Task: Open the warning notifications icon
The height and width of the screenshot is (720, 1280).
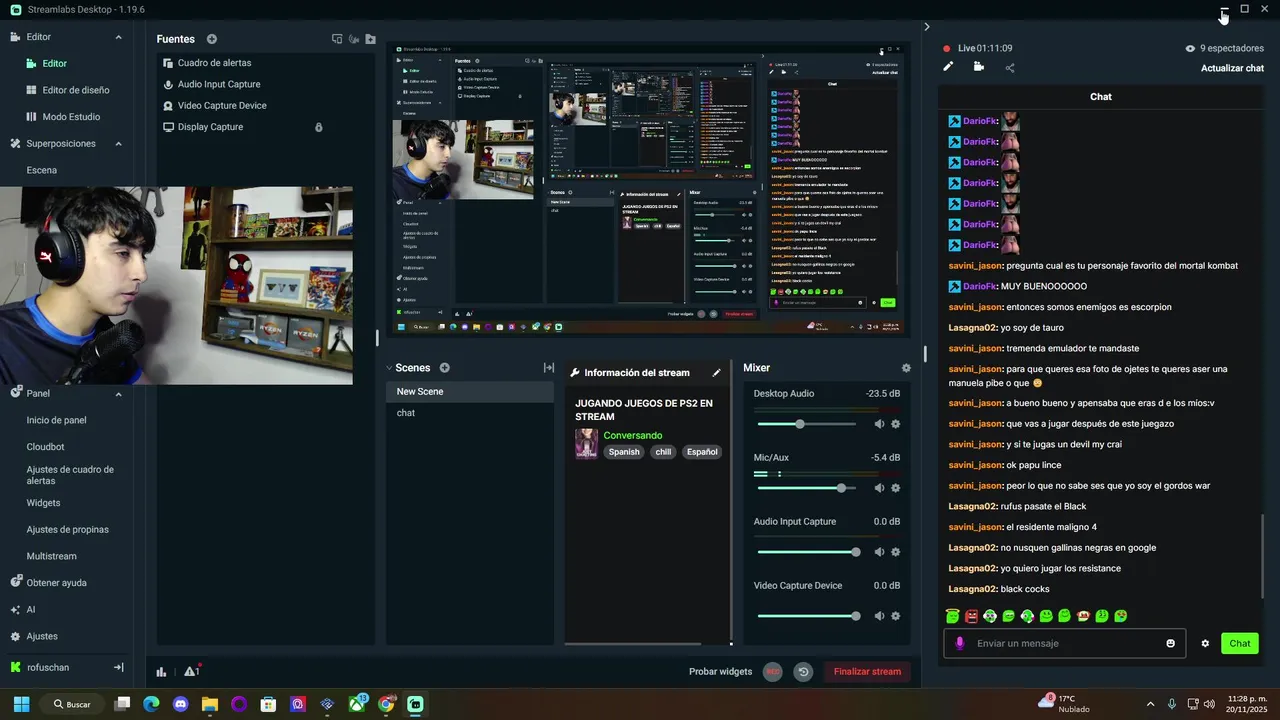Action: pos(191,671)
